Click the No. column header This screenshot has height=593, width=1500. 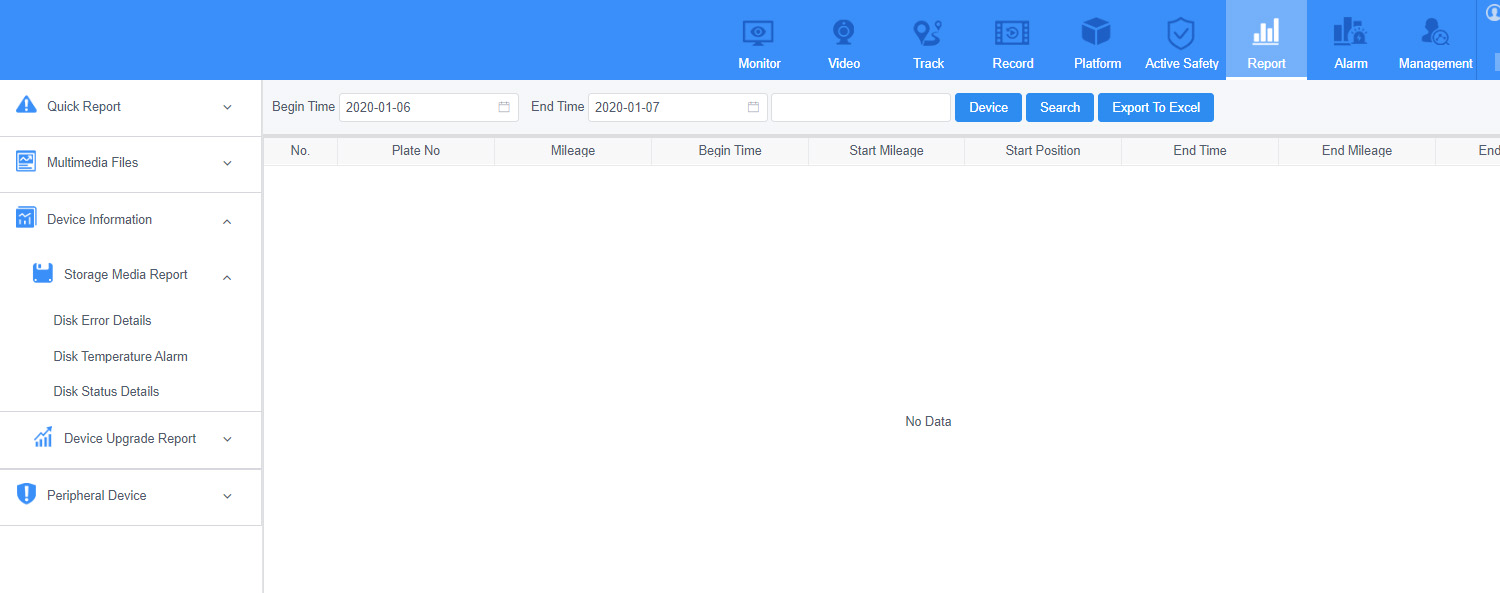pyautogui.click(x=300, y=151)
